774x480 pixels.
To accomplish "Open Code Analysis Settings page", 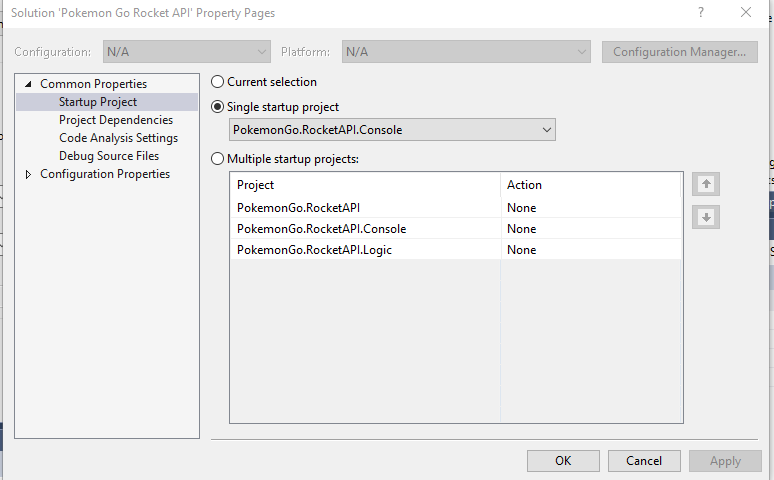I will click(x=118, y=138).
